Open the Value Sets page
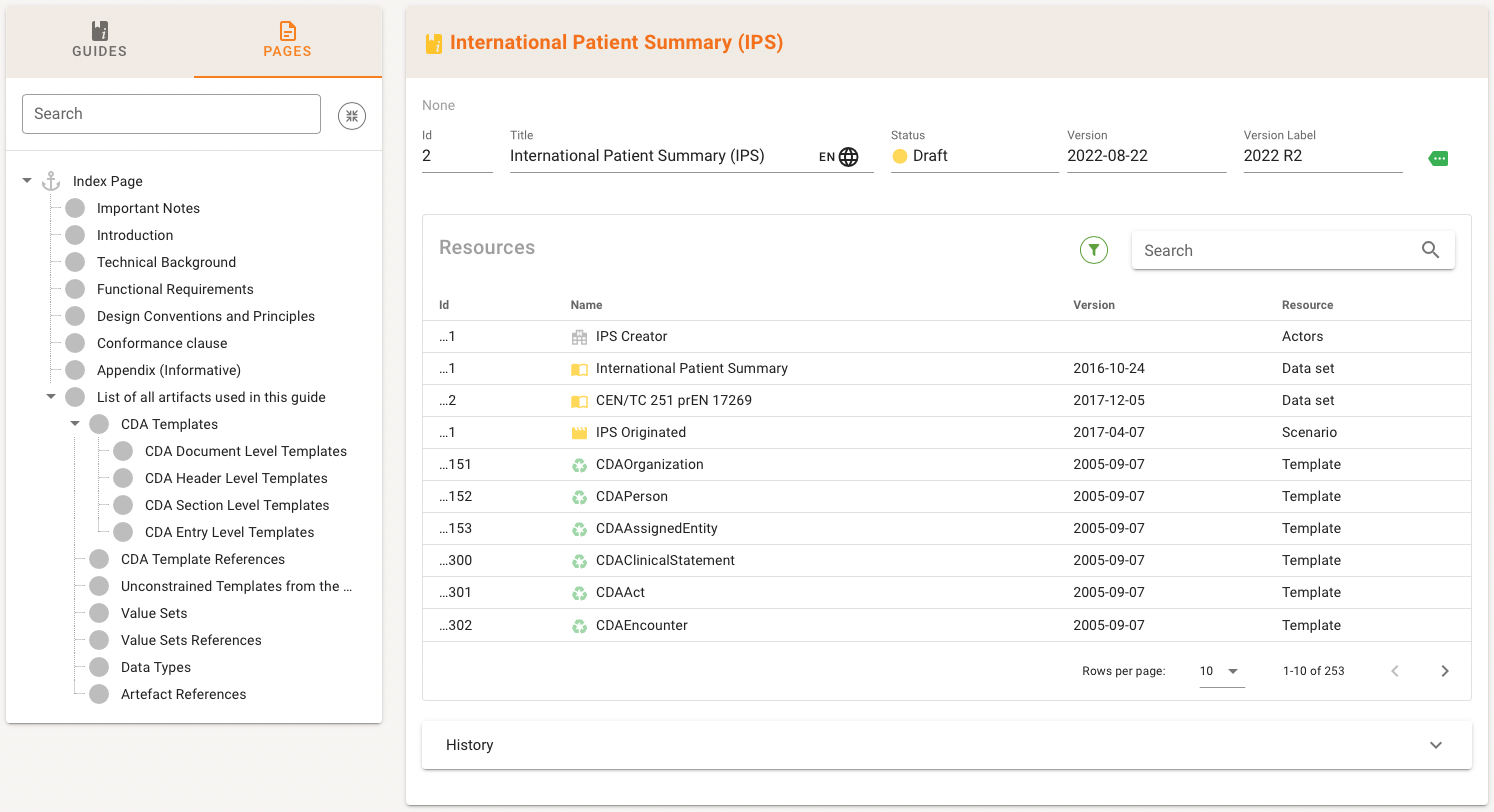Screen dimensions: 1494x812 click(x=154, y=613)
